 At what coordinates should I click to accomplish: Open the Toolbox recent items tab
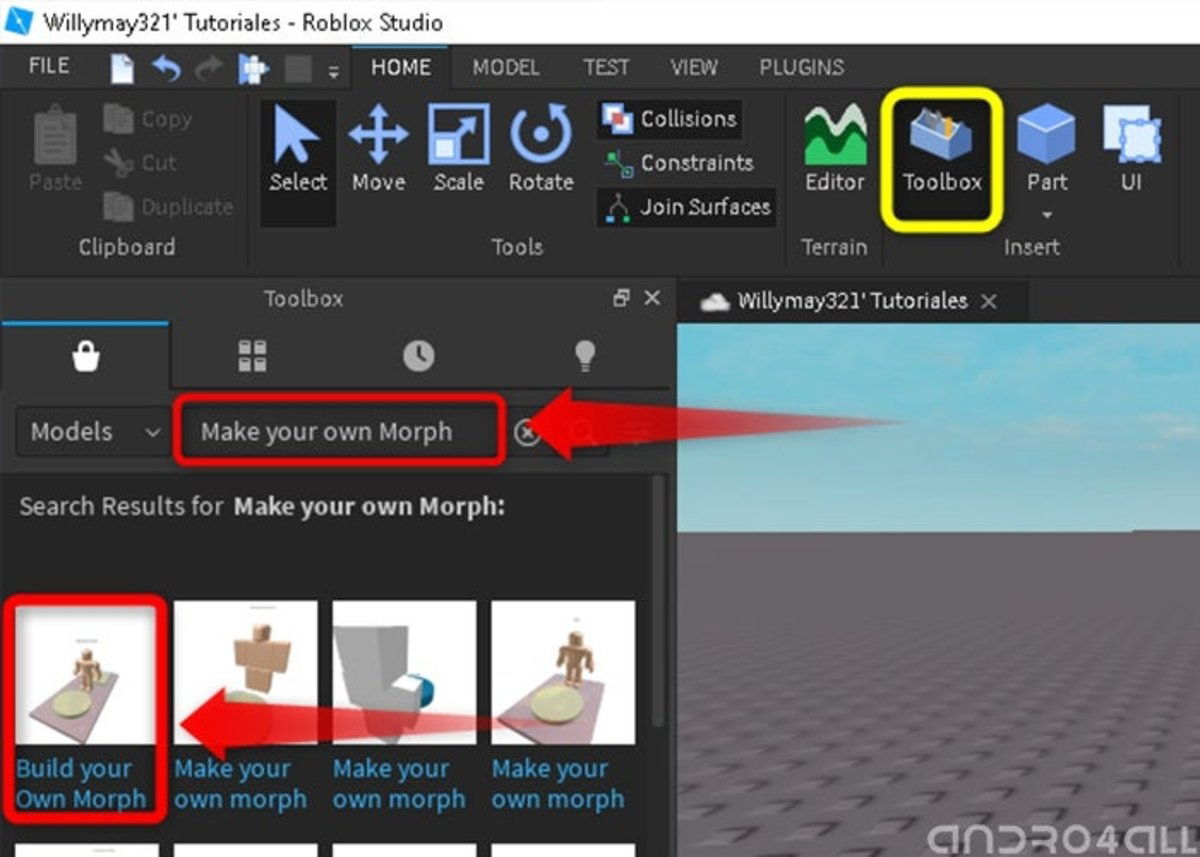(x=419, y=355)
